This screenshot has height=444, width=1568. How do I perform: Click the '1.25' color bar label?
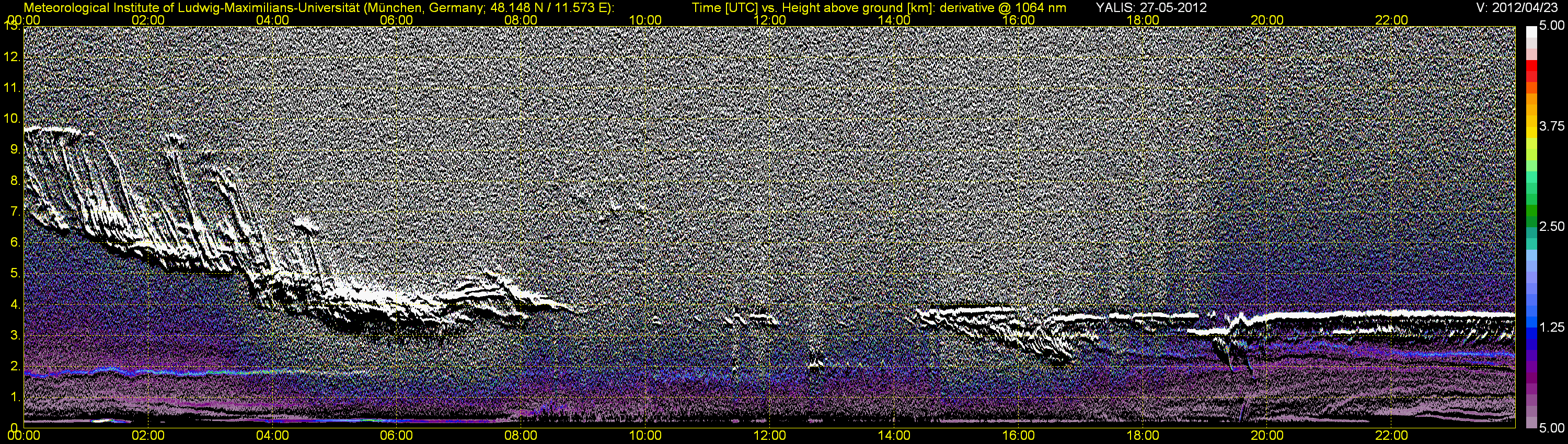coord(1552,327)
